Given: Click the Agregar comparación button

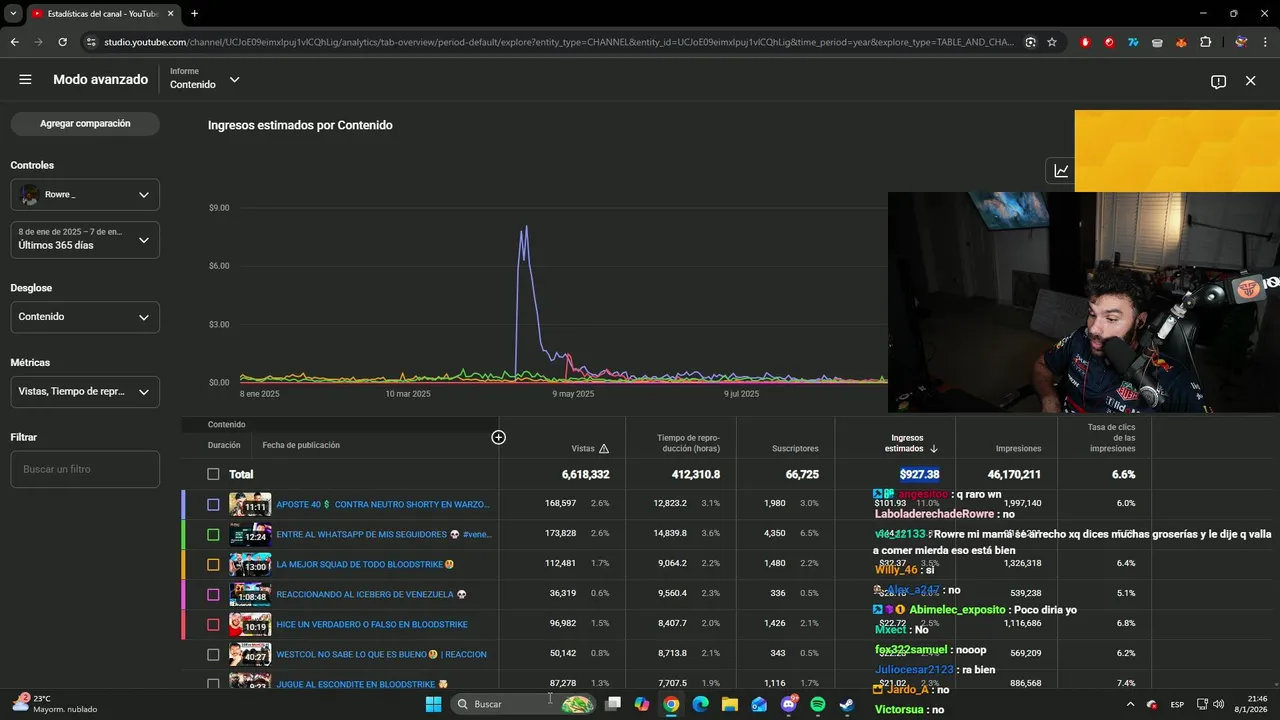Looking at the screenshot, I should click(85, 124).
